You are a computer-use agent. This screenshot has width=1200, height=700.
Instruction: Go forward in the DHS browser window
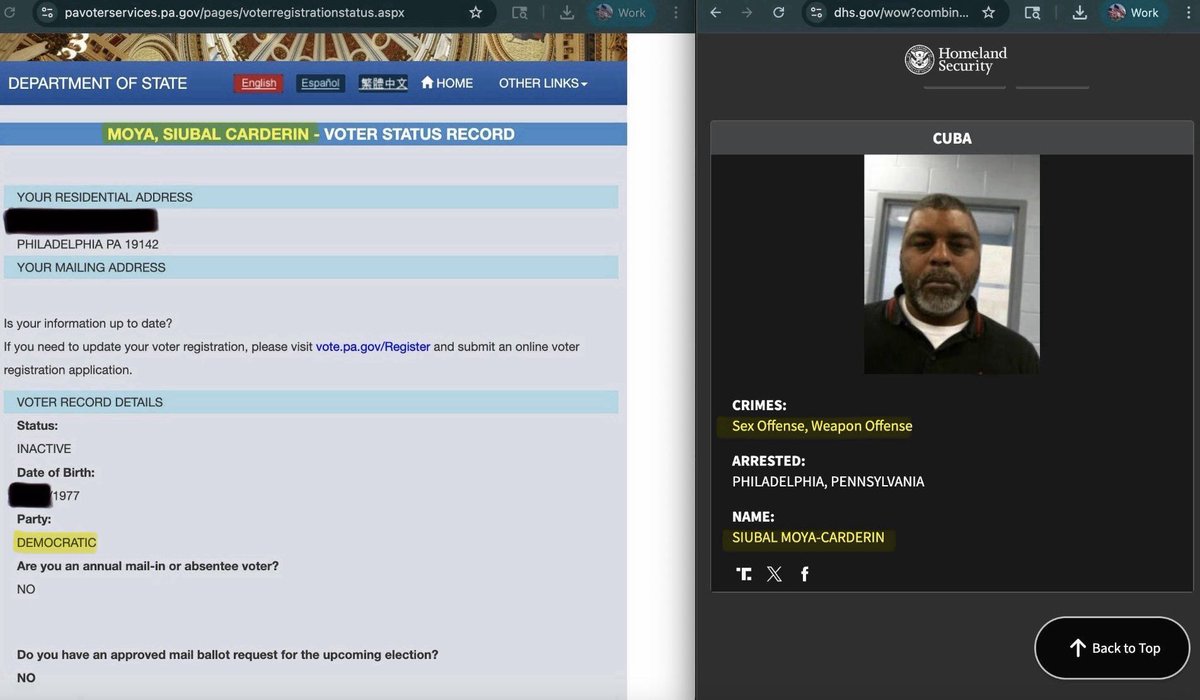[x=747, y=13]
